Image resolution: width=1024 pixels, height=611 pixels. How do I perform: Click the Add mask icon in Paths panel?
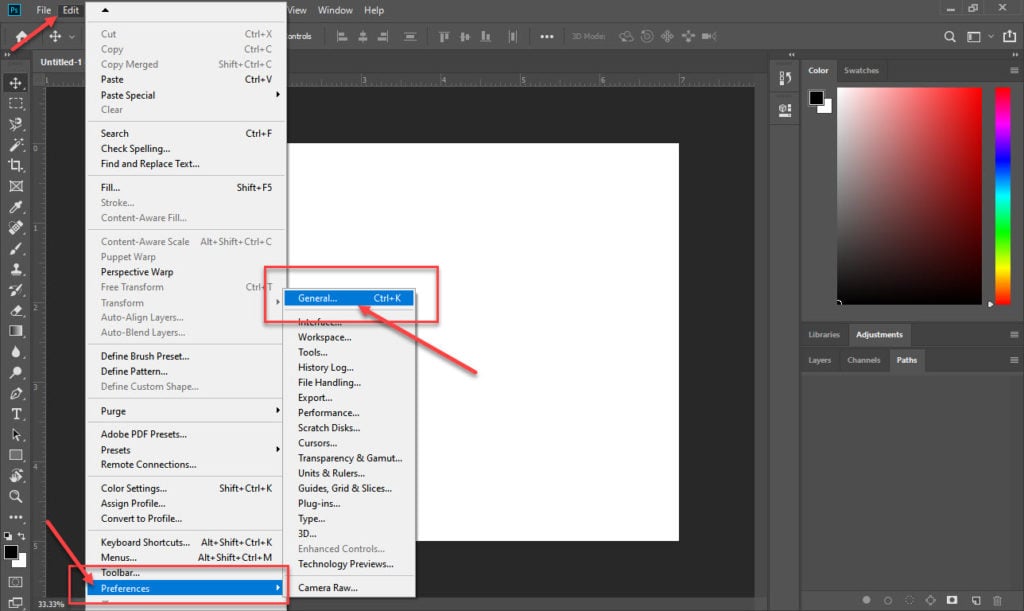point(952,600)
